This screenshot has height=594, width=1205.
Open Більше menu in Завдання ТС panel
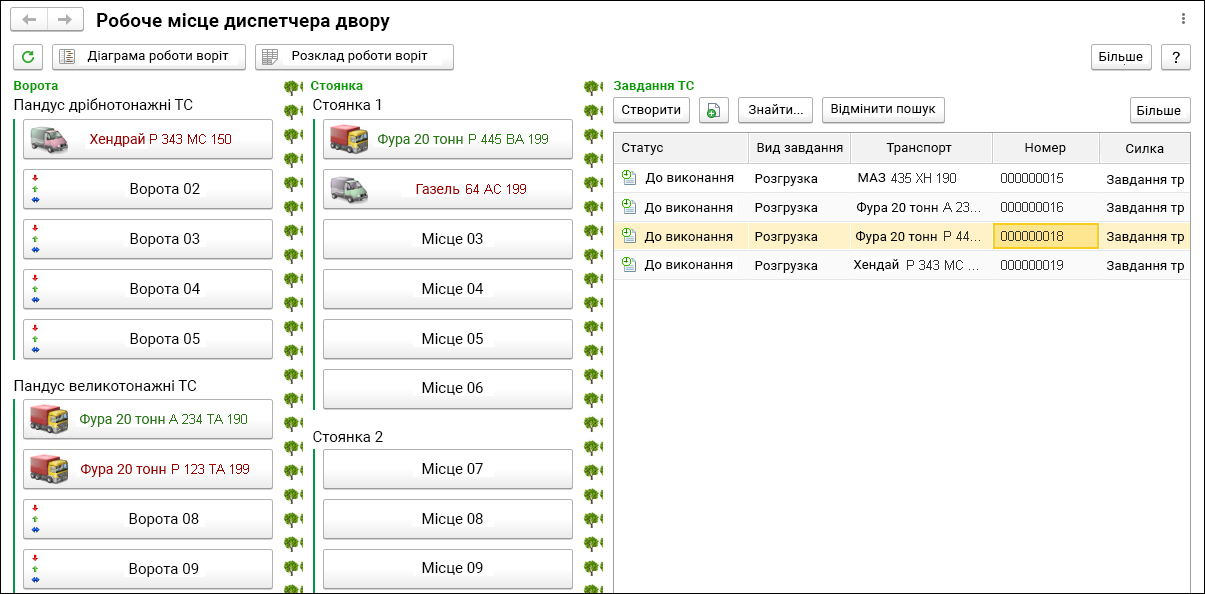pos(1160,110)
